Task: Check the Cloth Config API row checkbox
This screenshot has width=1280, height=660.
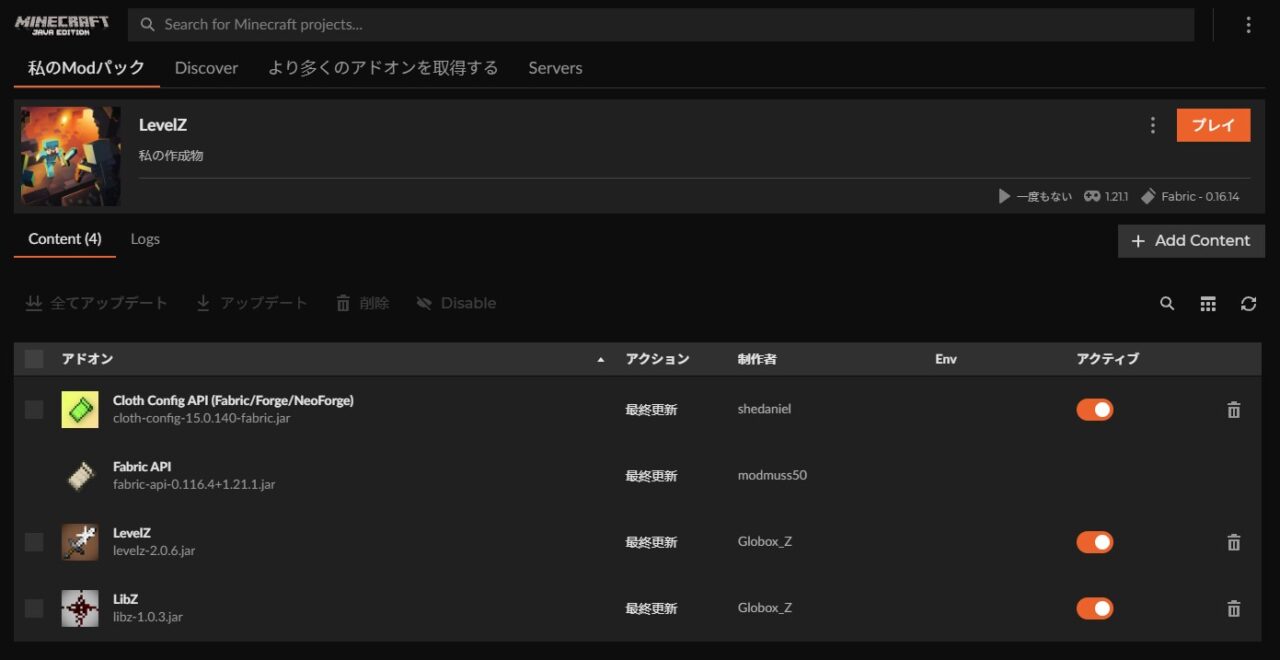Action: [x=34, y=409]
